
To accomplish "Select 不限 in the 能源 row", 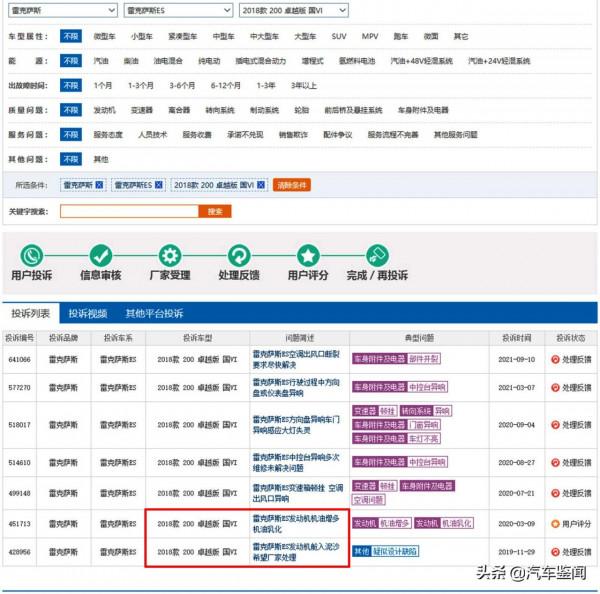I will click(71, 61).
